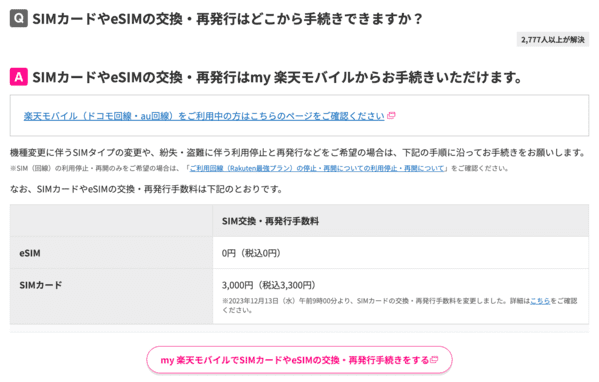Click the question heading SIMカードやeSIMの交換・再発行はどこから
The width and height of the screenshot is (599, 382).
point(228,19)
